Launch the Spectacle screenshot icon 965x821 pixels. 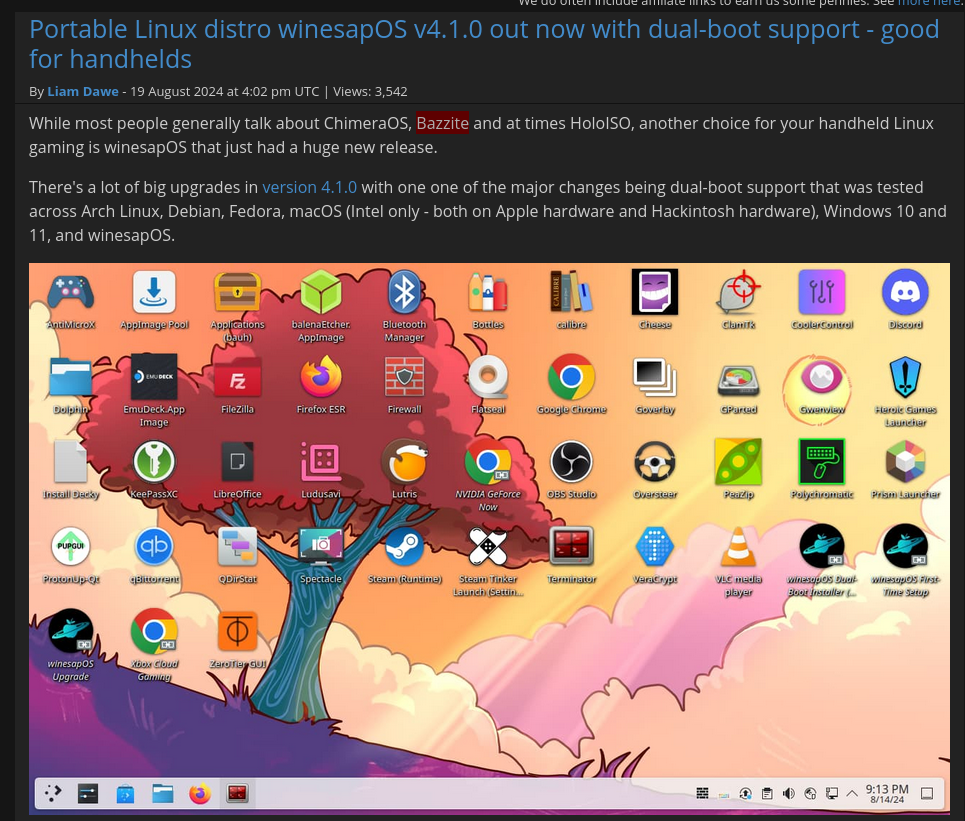click(321, 546)
